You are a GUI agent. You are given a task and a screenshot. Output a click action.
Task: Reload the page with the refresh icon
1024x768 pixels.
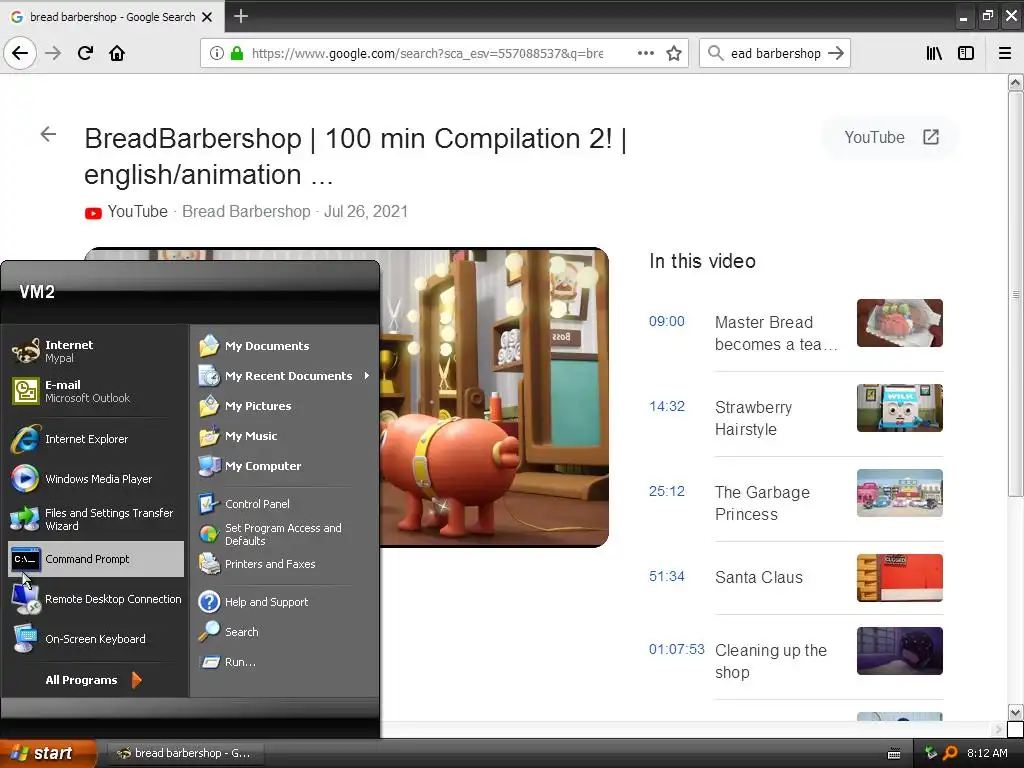[x=85, y=53]
